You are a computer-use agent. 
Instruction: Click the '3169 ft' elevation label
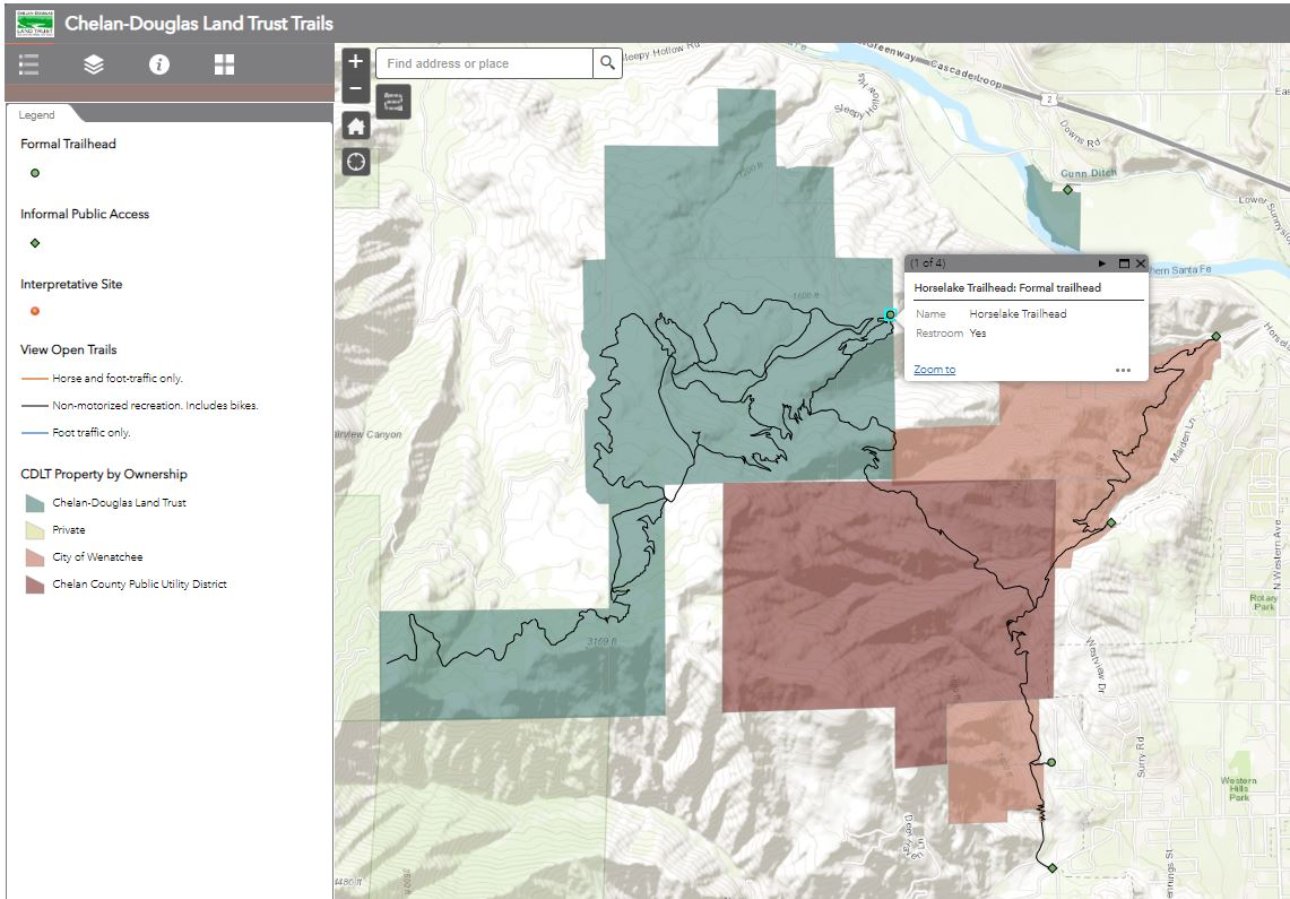(604, 641)
